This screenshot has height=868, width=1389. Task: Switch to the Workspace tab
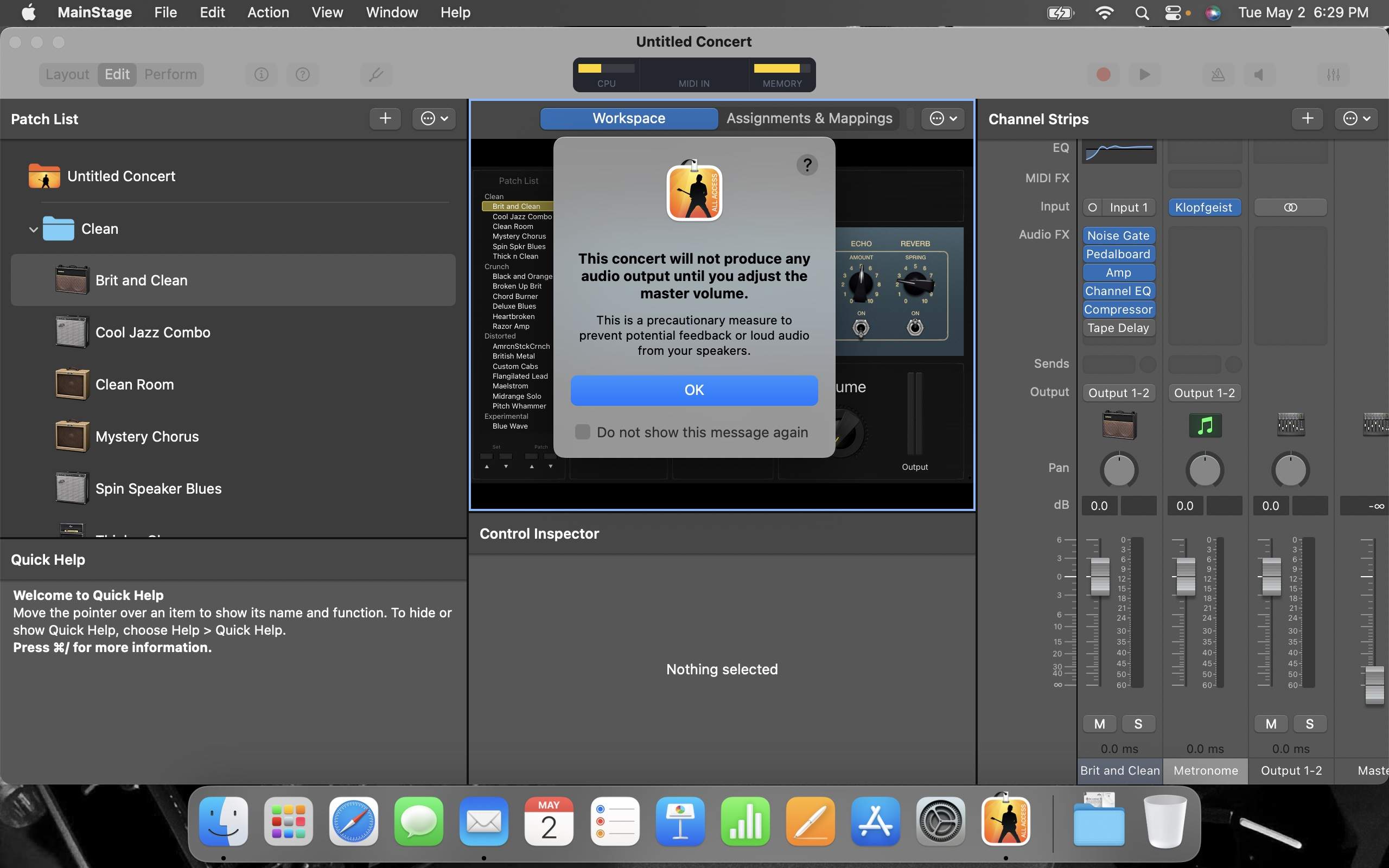coord(628,118)
